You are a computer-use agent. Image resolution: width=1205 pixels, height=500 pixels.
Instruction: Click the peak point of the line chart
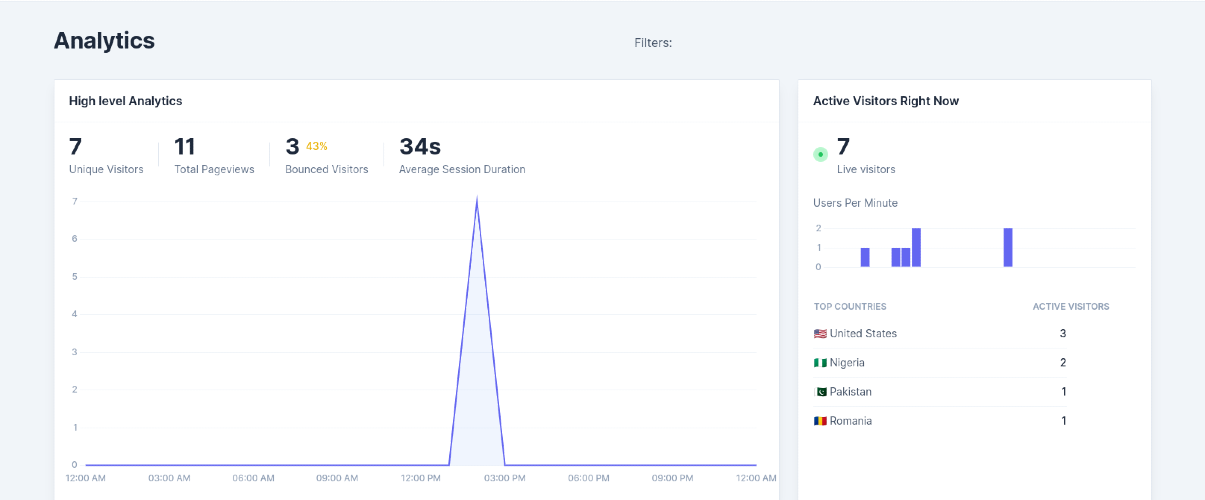(x=477, y=201)
